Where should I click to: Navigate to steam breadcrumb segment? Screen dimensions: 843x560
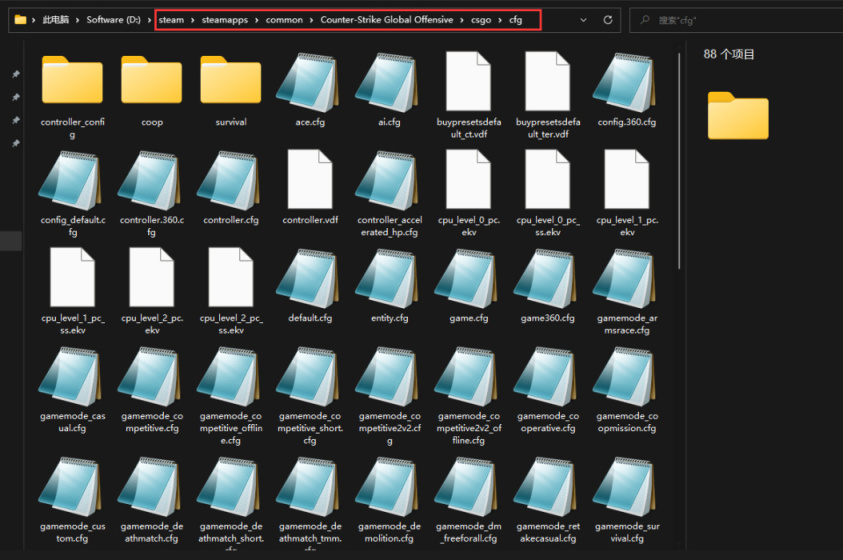(171, 20)
